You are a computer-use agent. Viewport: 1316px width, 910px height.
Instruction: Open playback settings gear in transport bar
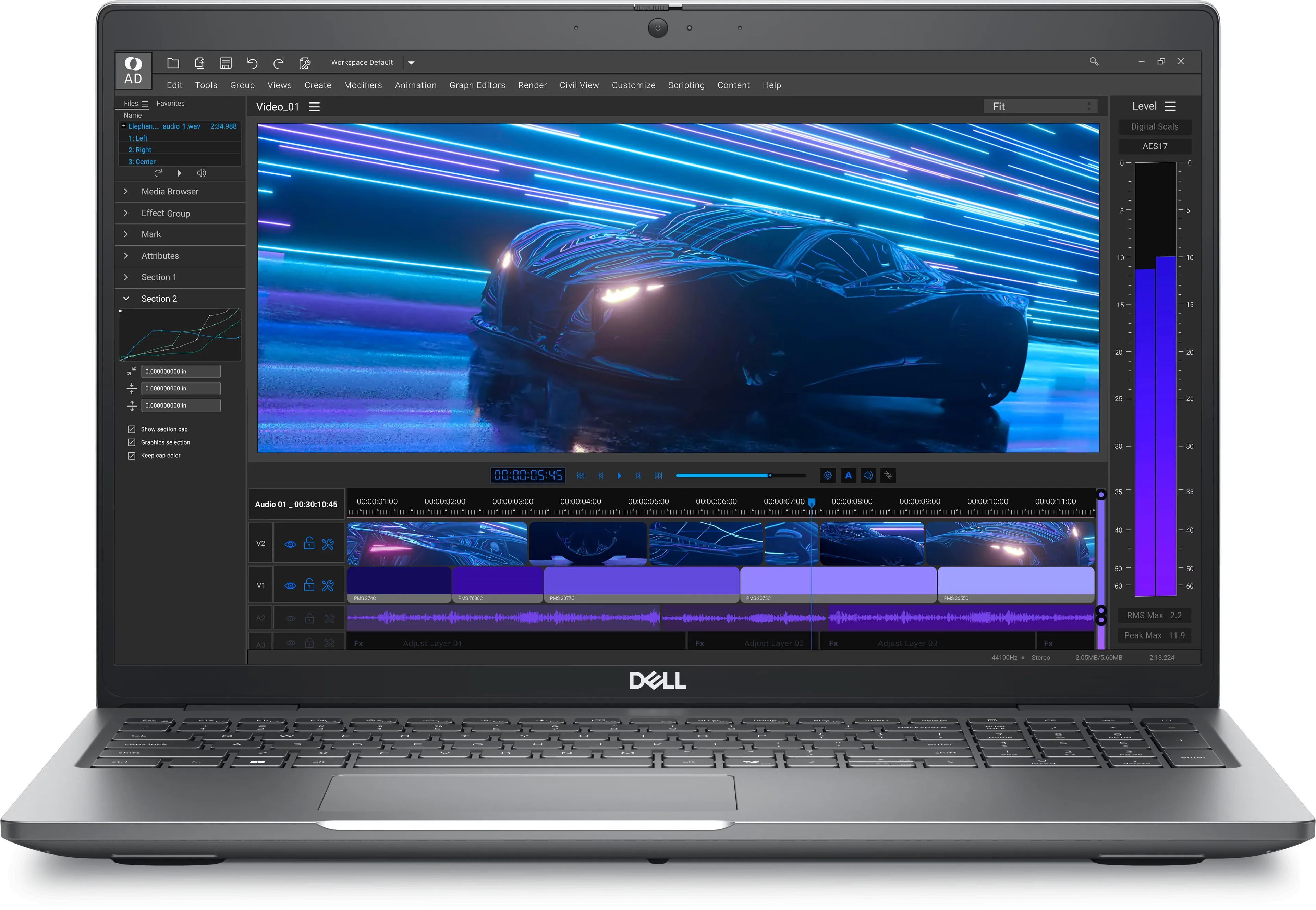(828, 475)
